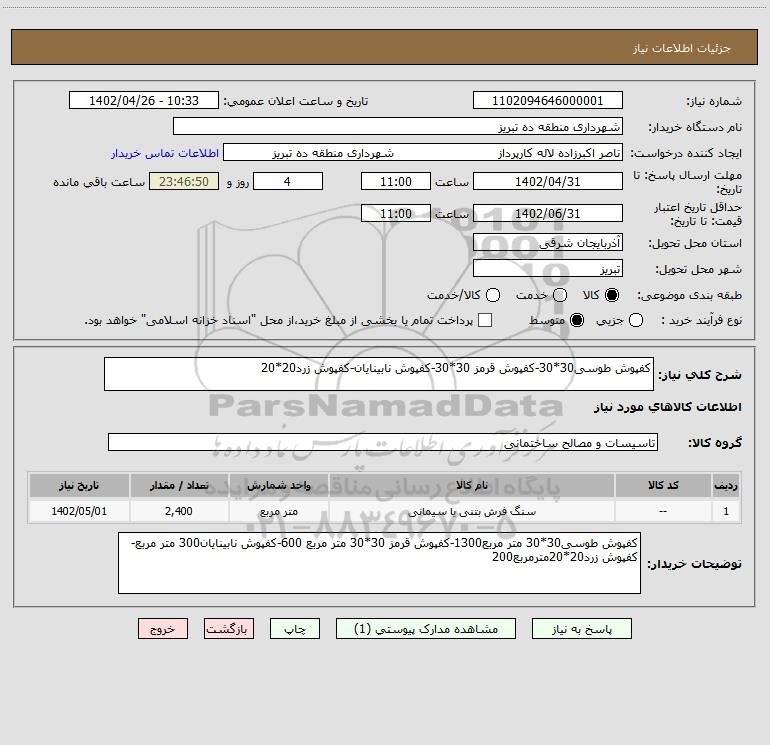Click the item name سنگ فرش بتنی یا سیمانی
The width and height of the screenshot is (770, 745).
click(x=471, y=511)
